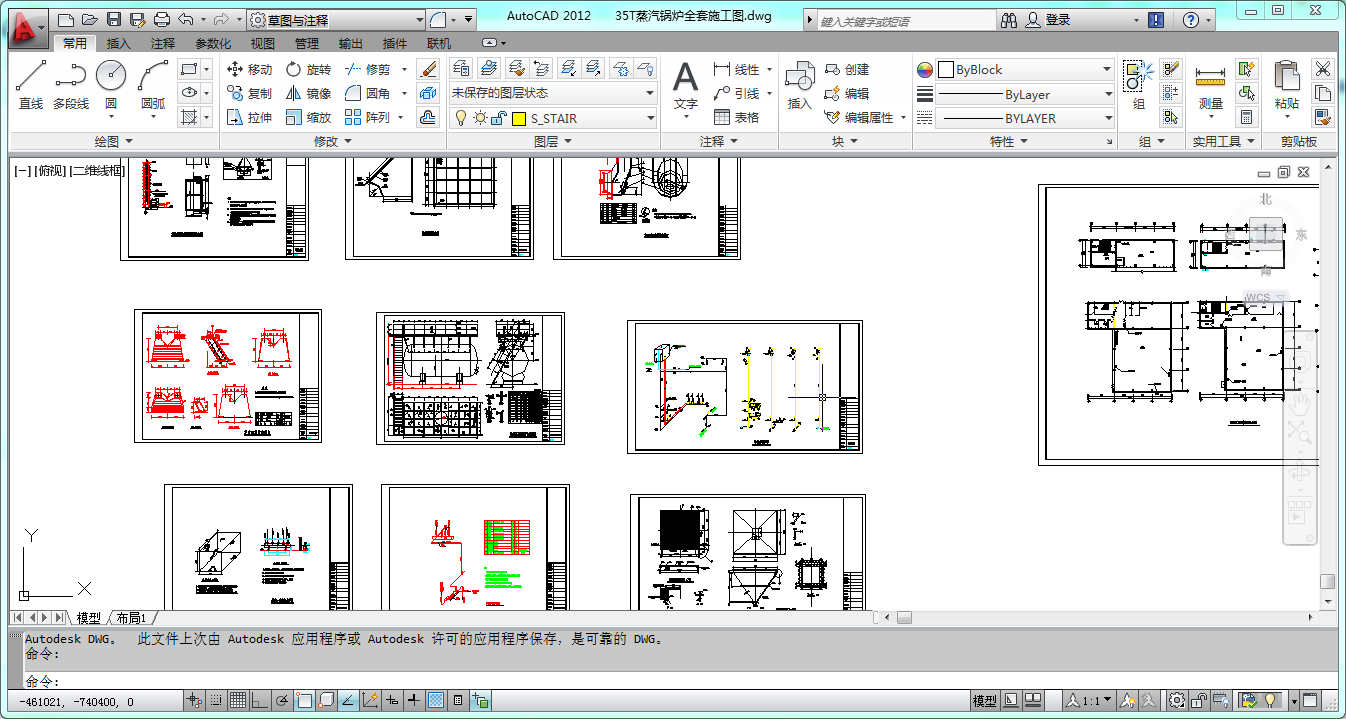Click the 组 (Group) tool
This screenshot has width=1346, height=719.
[1138, 85]
